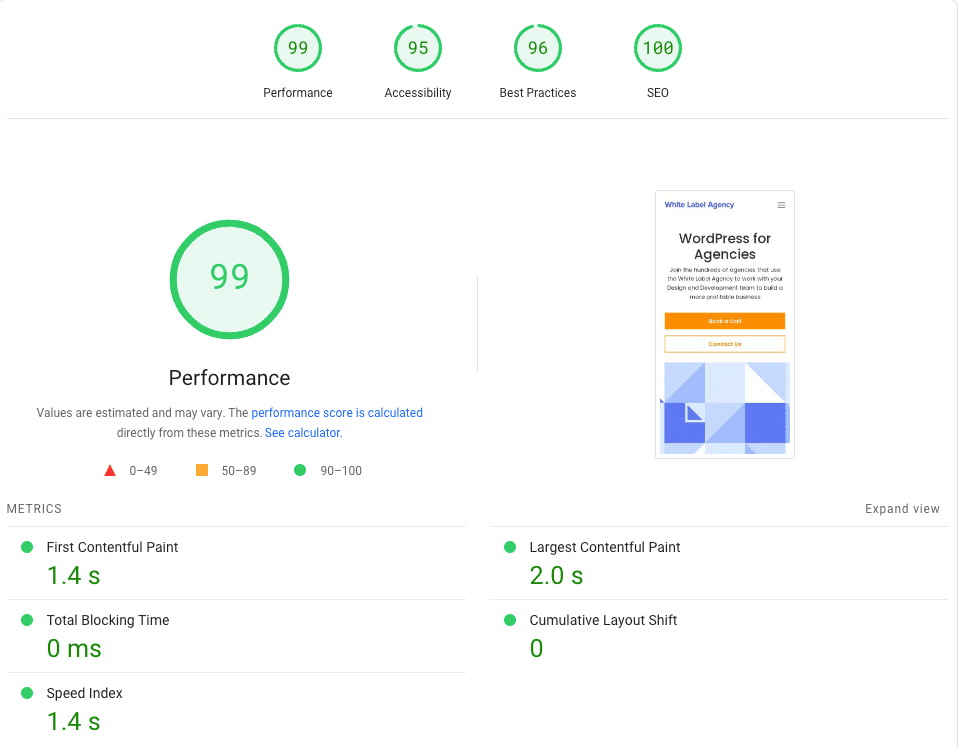This screenshot has height=747, width=959.
Task: Click the green dot beside Largest Contentful Paint
Action: point(510,547)
